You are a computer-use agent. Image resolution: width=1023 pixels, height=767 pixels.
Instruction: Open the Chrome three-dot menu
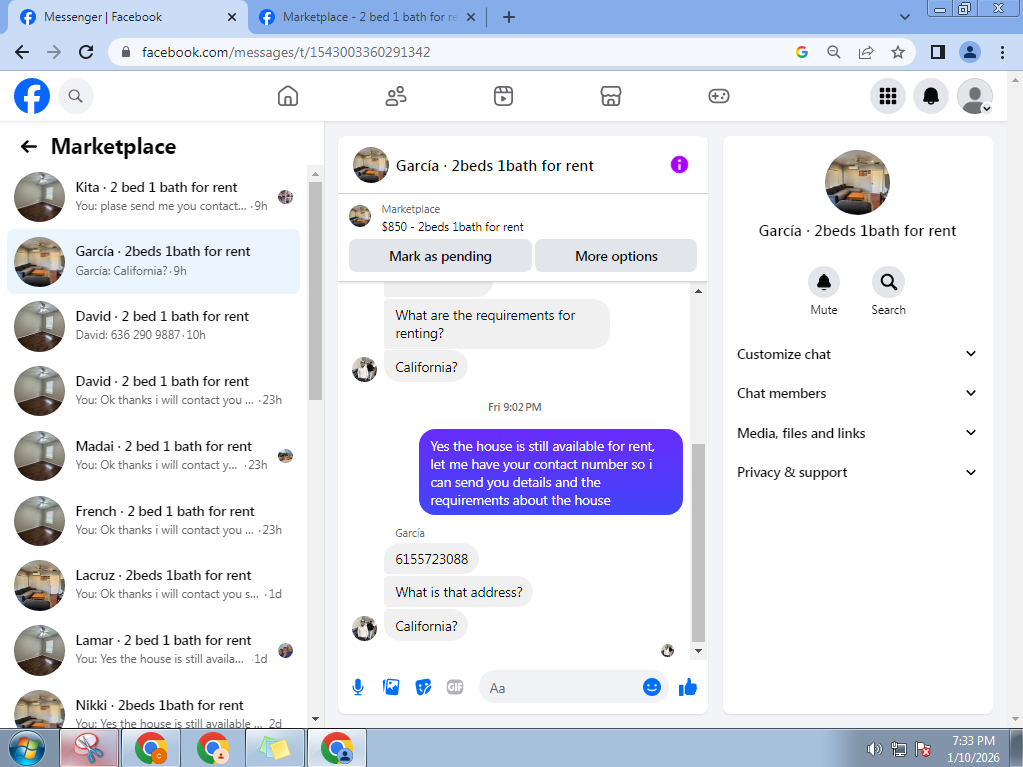pos(1002,52)
